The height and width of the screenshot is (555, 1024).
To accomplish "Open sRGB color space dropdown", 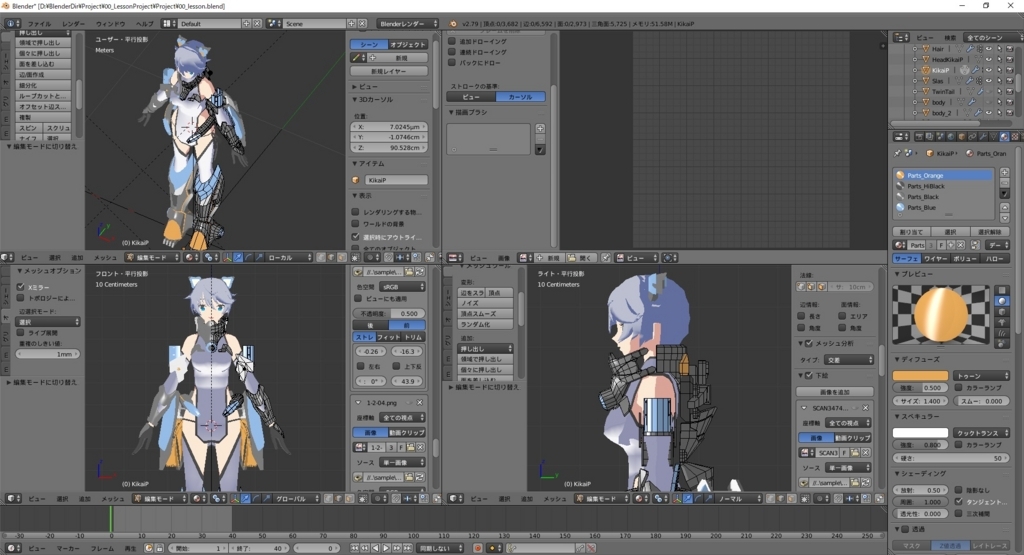I will [x=401, y=287].
